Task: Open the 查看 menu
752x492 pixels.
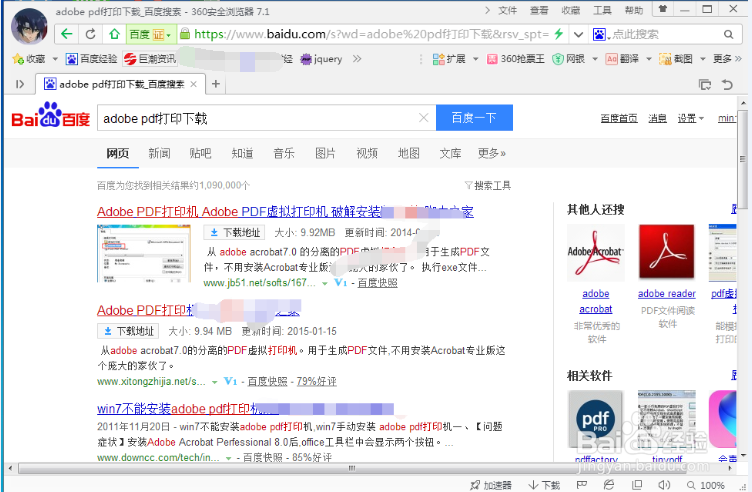Action: [x=539, y=11]
